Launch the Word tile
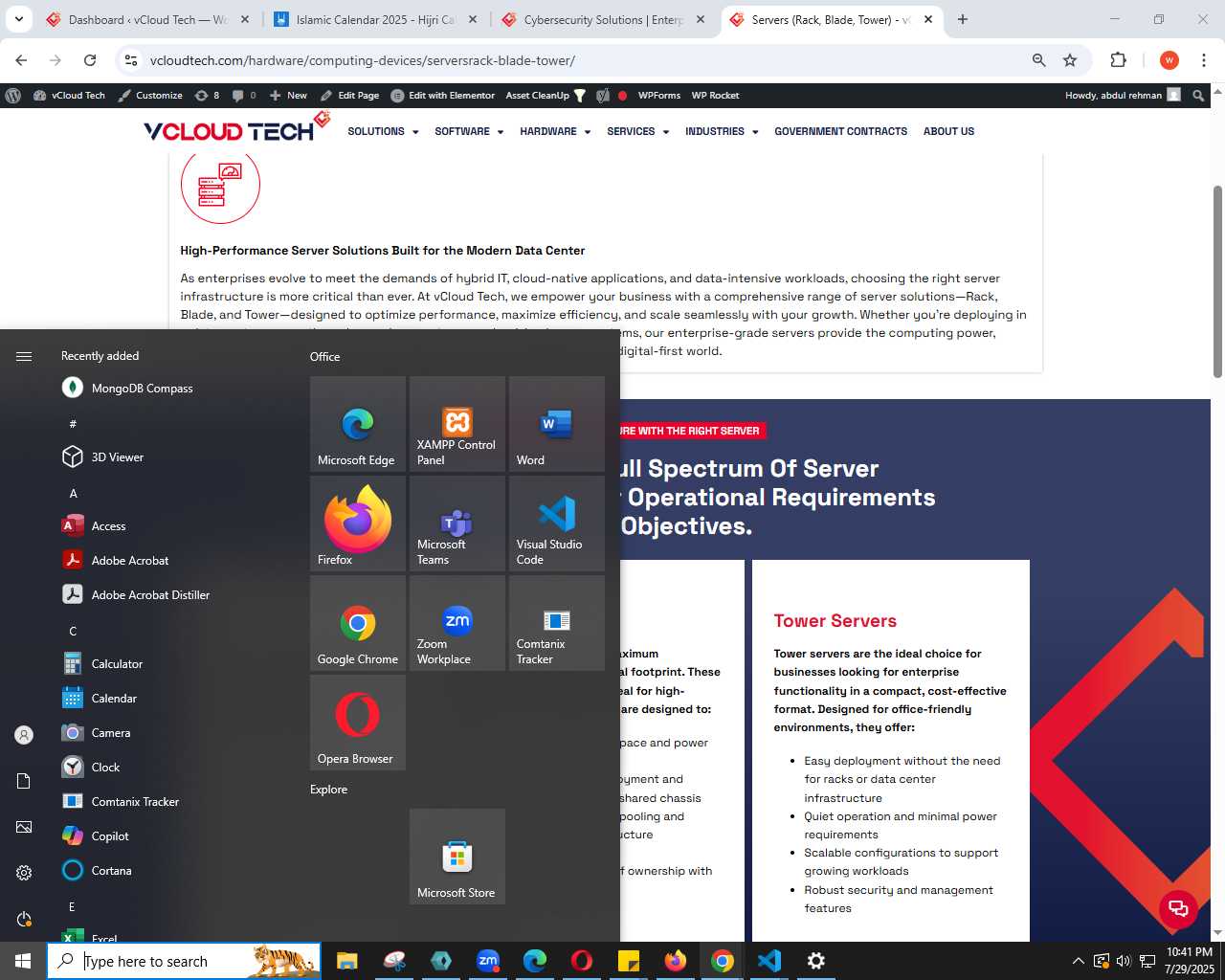The height and width of the screenshot is (980, 1225). 557,424
